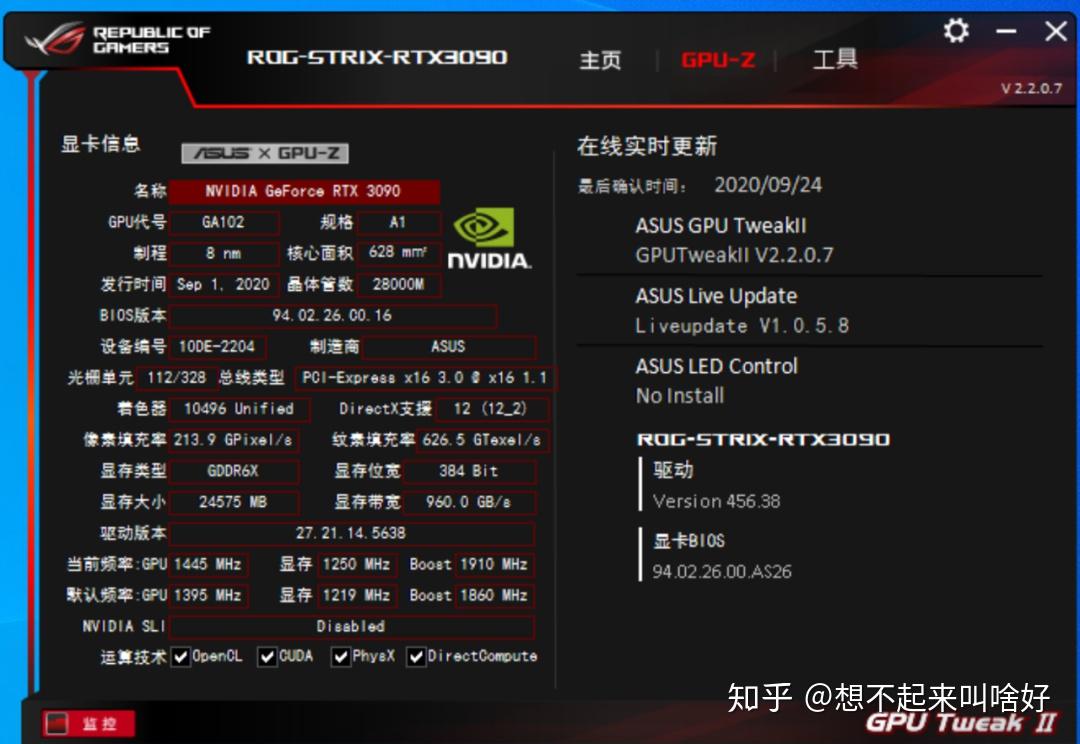
Task: Open the settings gear icon
Action: click(956, 30)
